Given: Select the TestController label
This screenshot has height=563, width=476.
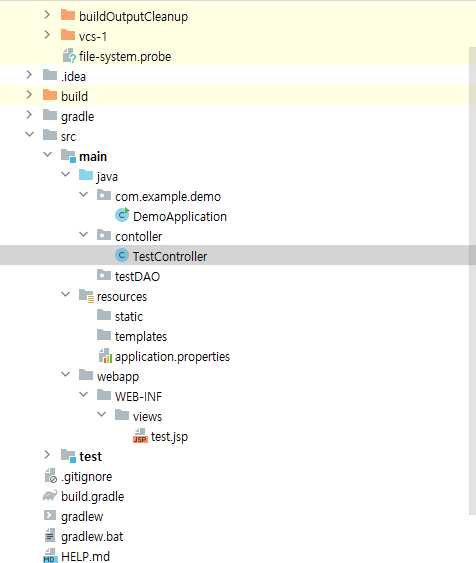Looking at the screenshot, I should point(170,256).
